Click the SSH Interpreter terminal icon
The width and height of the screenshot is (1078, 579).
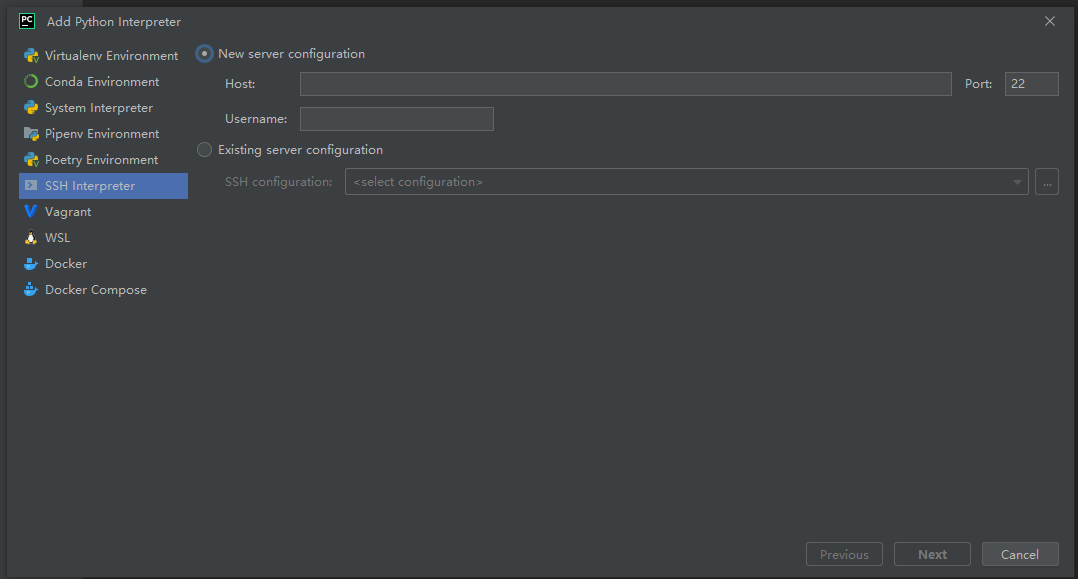[31, 186]
